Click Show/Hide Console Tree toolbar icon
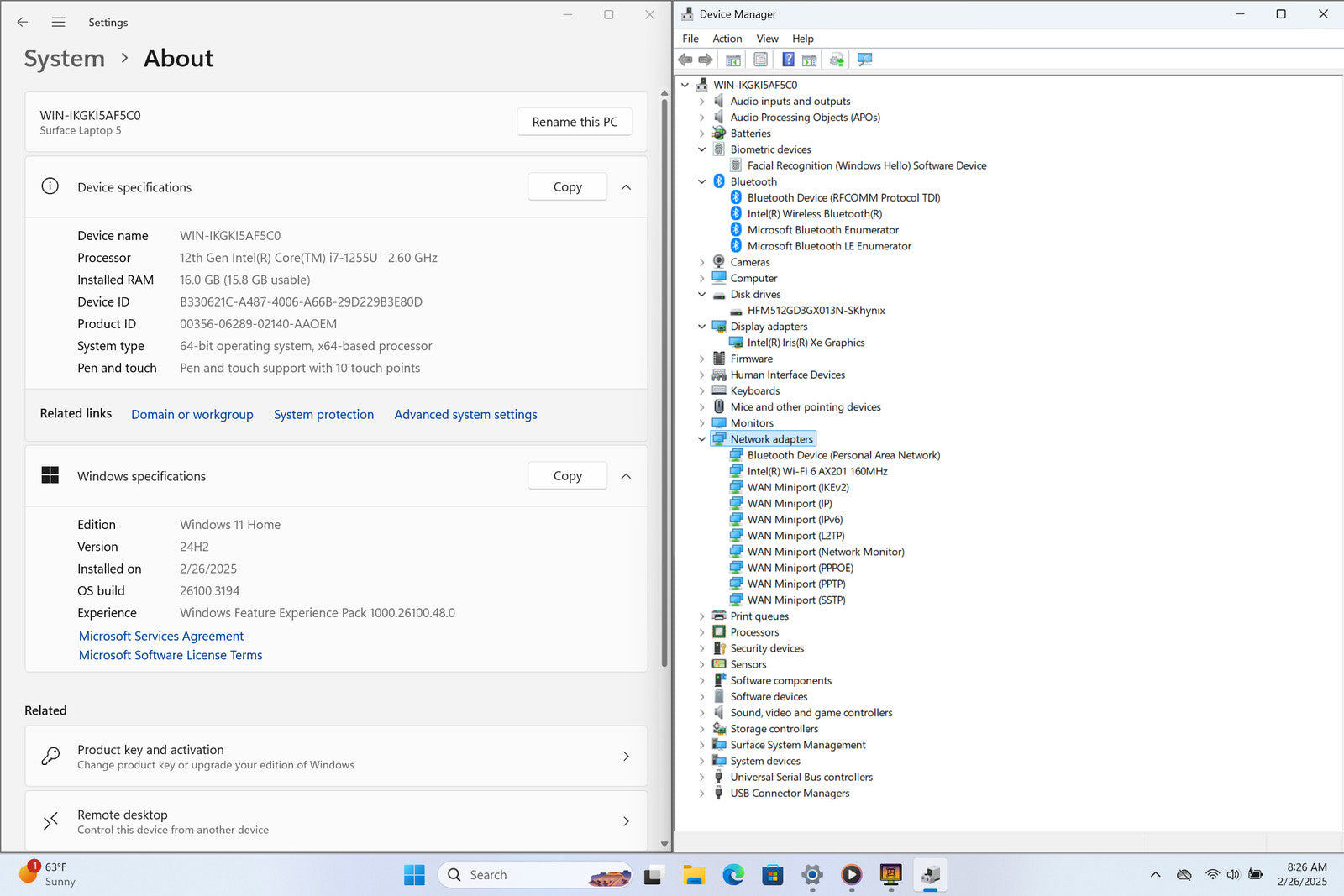The height and width of the screenshot is (896, 1344). click(x=733, y=60)
